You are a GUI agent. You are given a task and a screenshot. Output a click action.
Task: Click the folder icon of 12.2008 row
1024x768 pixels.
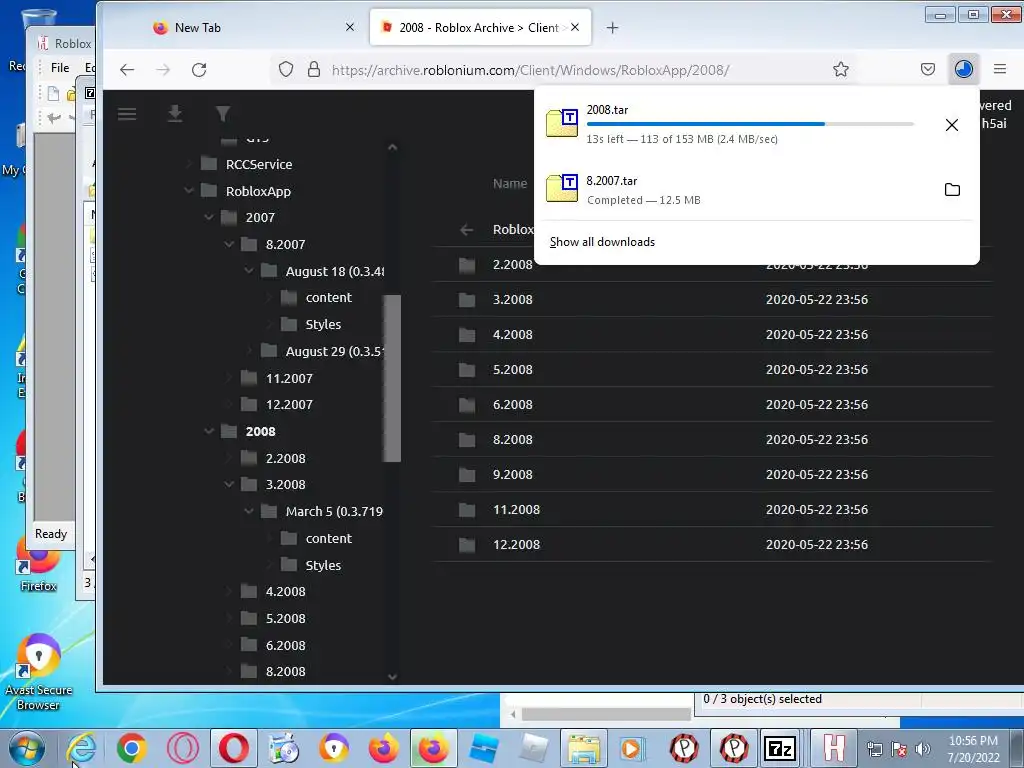click(x=467, y=545)
